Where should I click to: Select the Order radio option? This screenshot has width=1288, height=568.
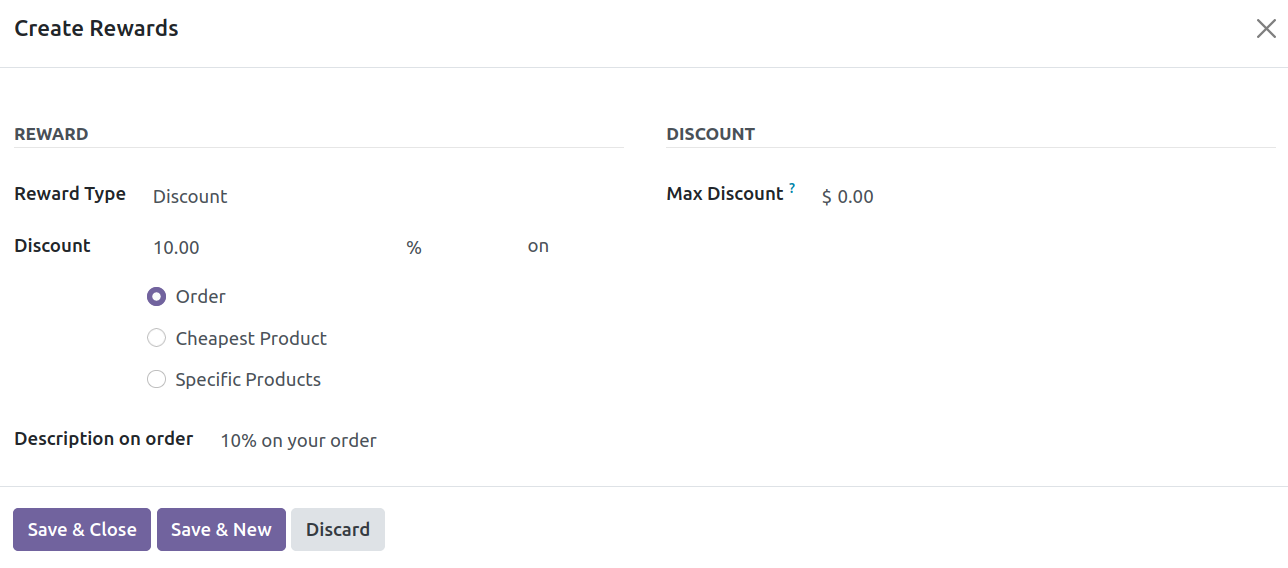click(156, 297)
